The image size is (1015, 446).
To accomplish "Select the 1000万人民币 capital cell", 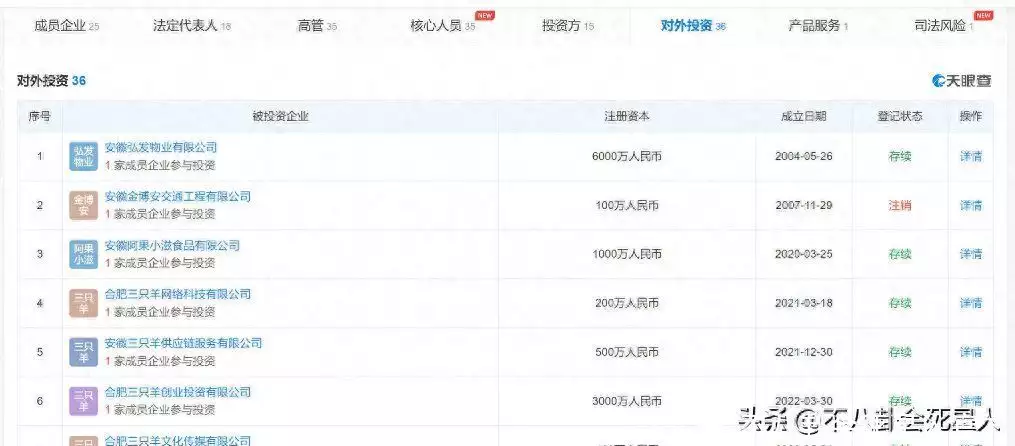I will point(627,254).
